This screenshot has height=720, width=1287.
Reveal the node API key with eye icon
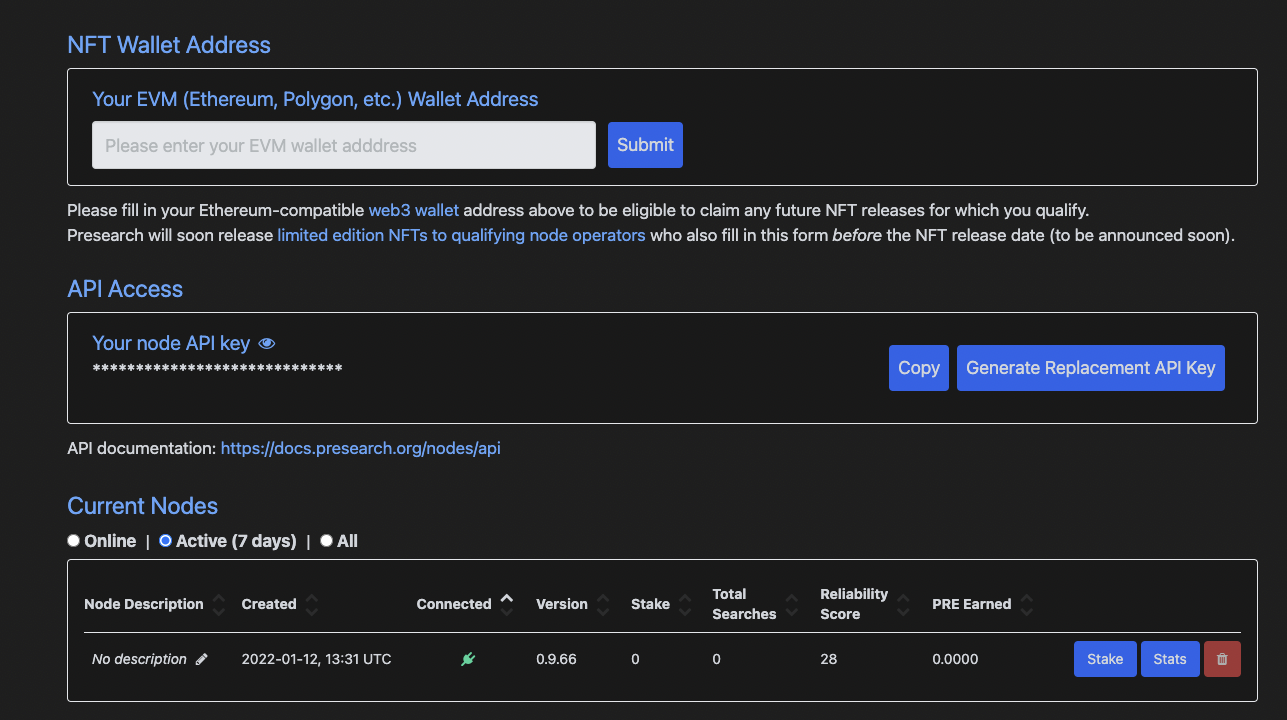pos(266,343)
